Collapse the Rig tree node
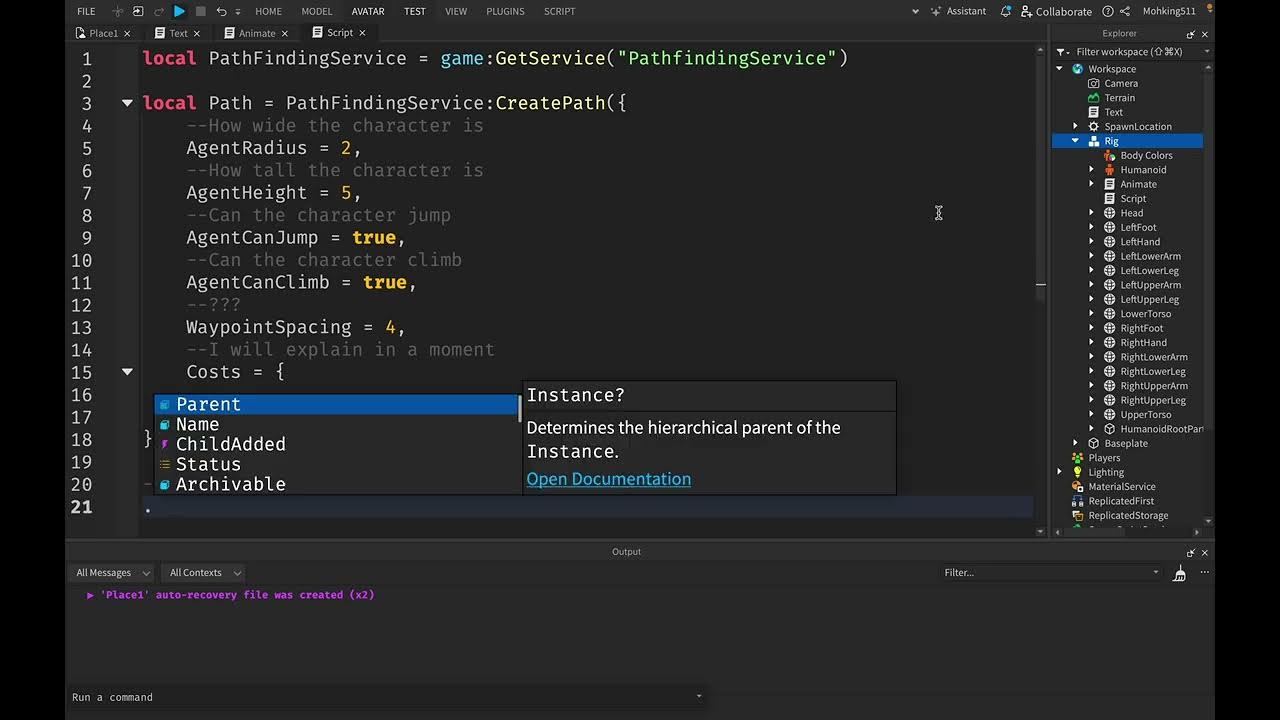Viewport: 1280px width, 720px height. click(x=1076, y=141)
